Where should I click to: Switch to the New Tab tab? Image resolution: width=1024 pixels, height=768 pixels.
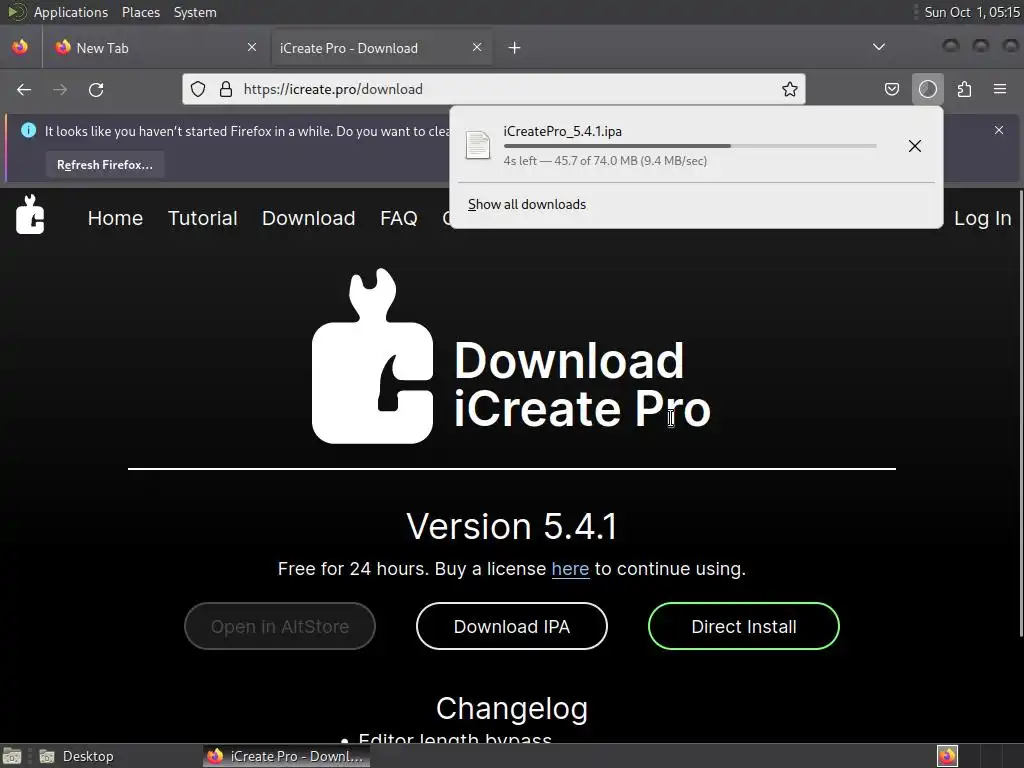coord(156,48)
